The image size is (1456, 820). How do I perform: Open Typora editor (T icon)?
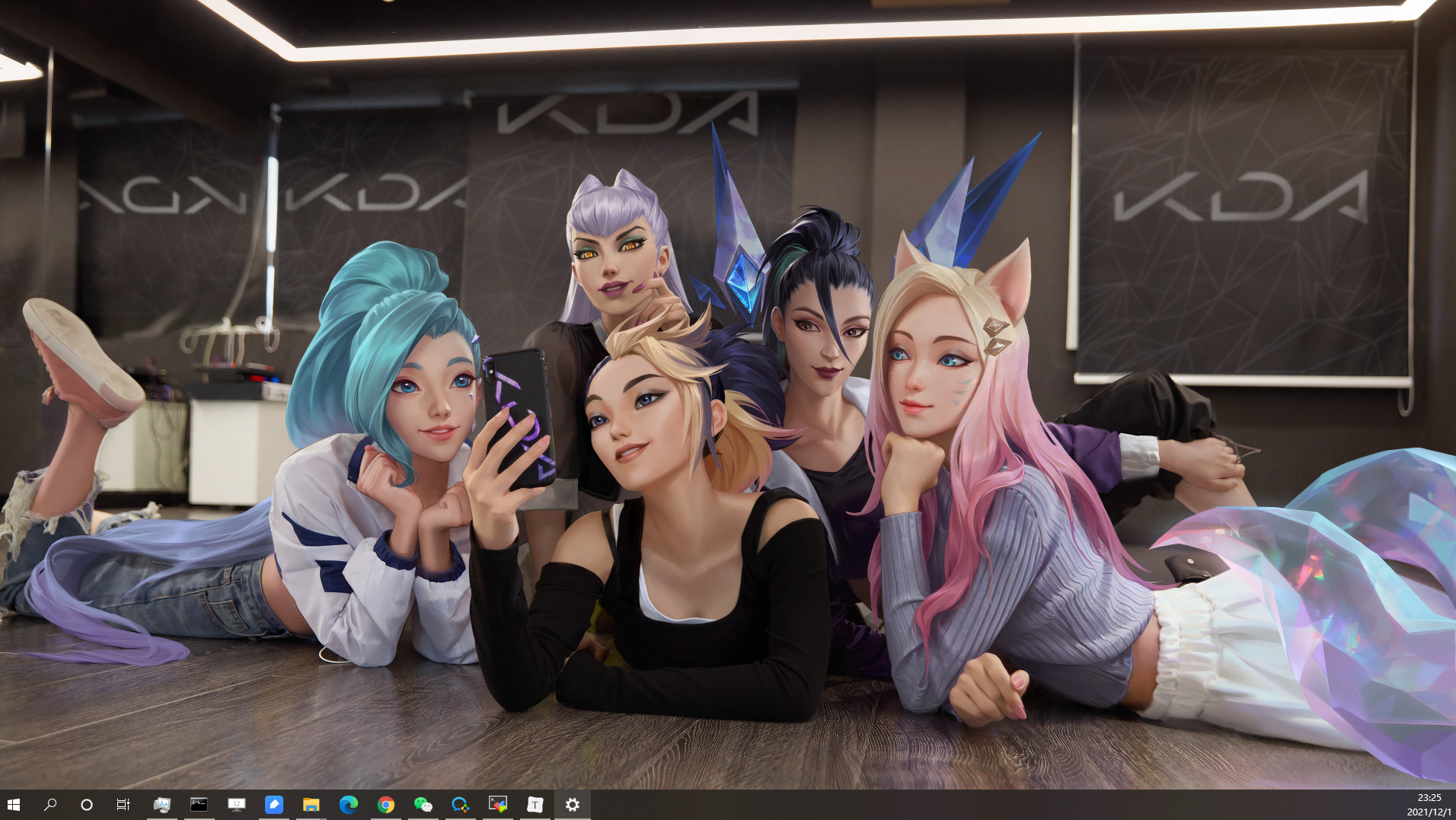(535, 804)
